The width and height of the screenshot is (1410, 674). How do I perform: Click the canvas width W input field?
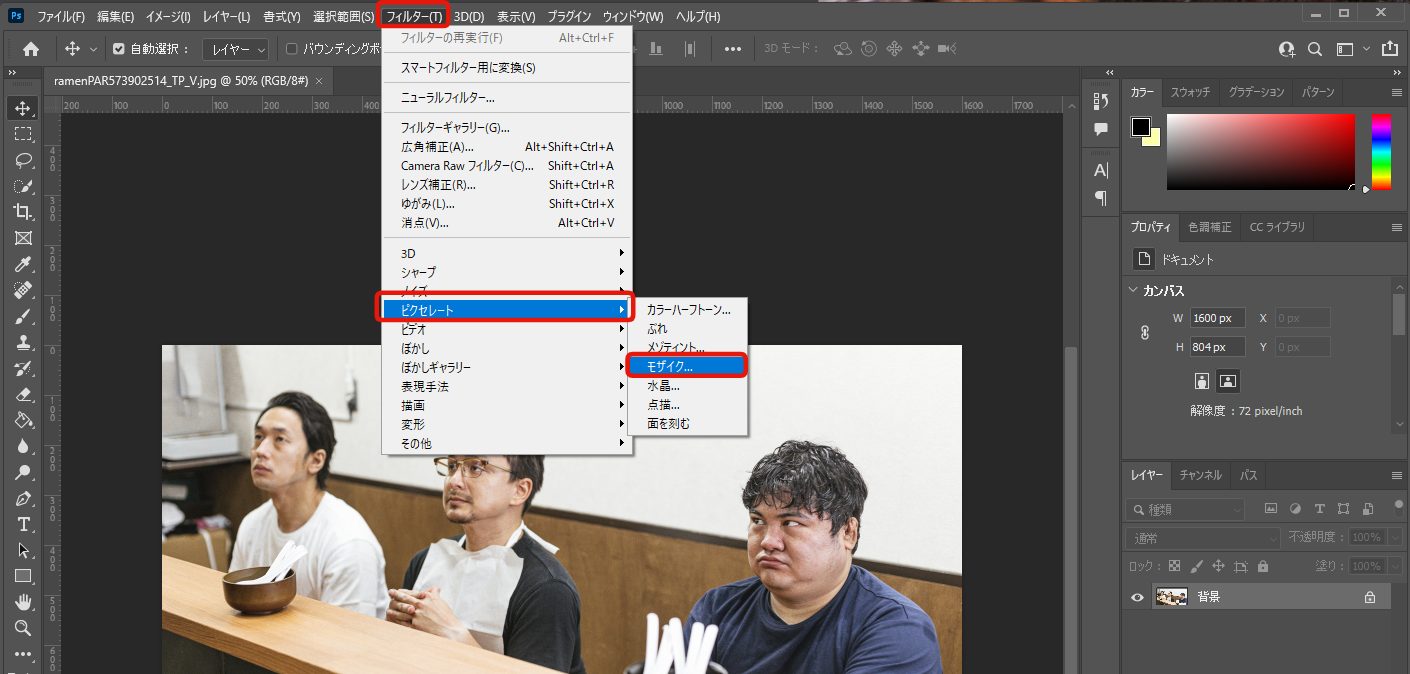pos(1218,318)
